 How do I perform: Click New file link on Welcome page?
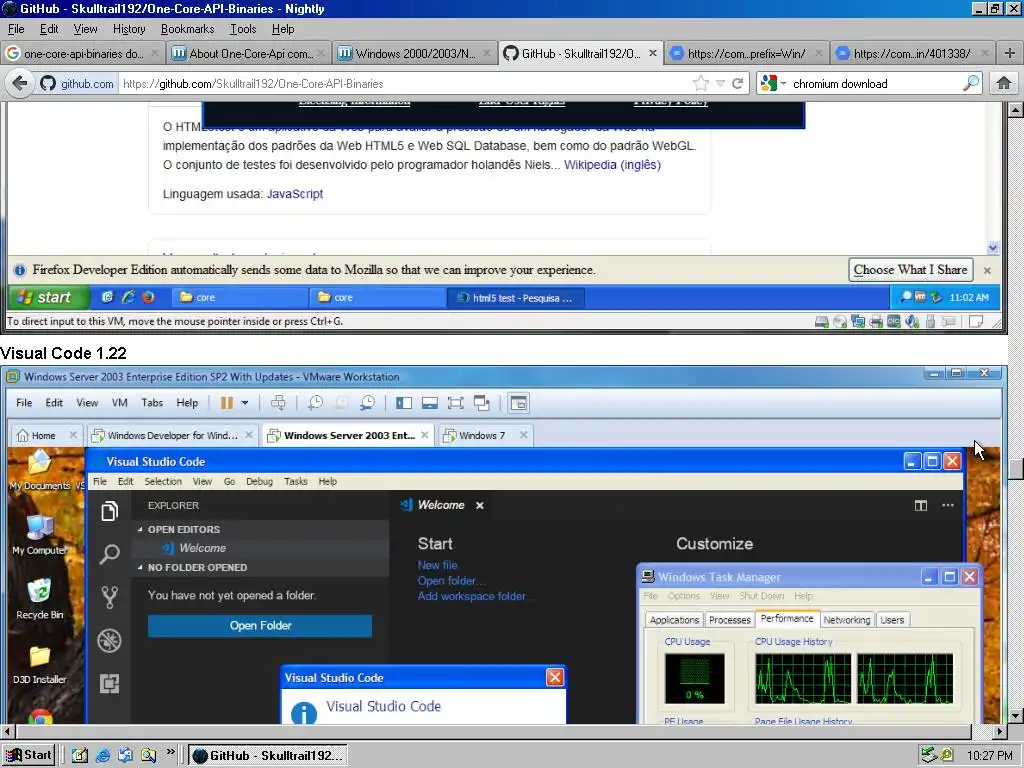(x=438, y=566)
